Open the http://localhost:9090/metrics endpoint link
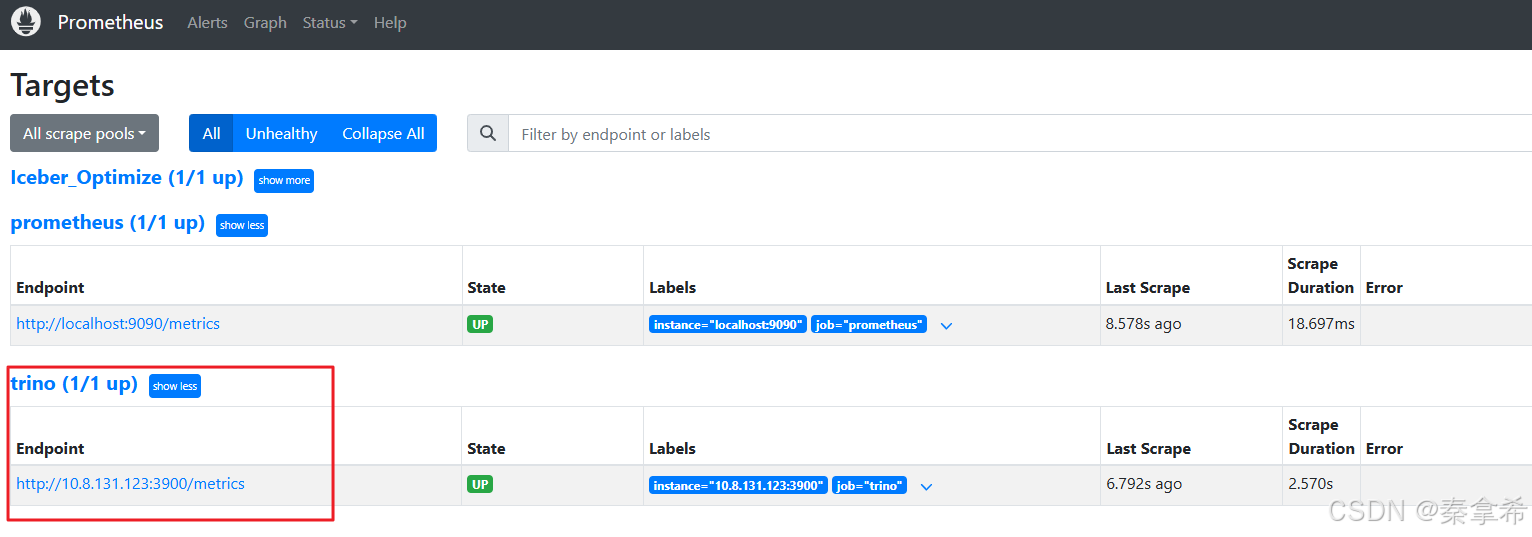 [118, 324]
